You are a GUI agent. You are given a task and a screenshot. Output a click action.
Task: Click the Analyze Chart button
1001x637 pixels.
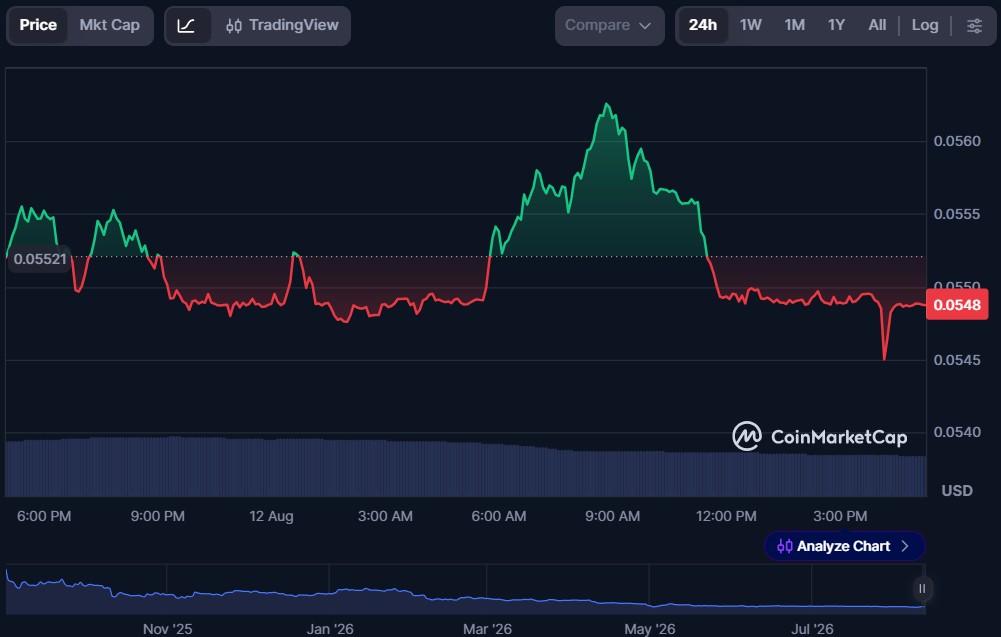coord(844,546)
